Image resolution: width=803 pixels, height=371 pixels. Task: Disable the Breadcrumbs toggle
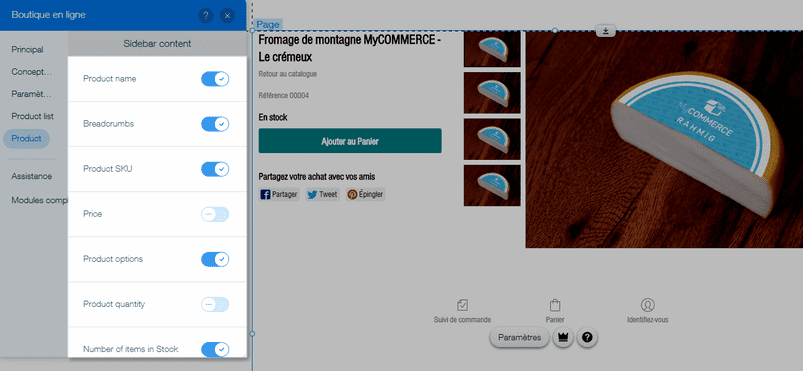click(x=215, y=124)
